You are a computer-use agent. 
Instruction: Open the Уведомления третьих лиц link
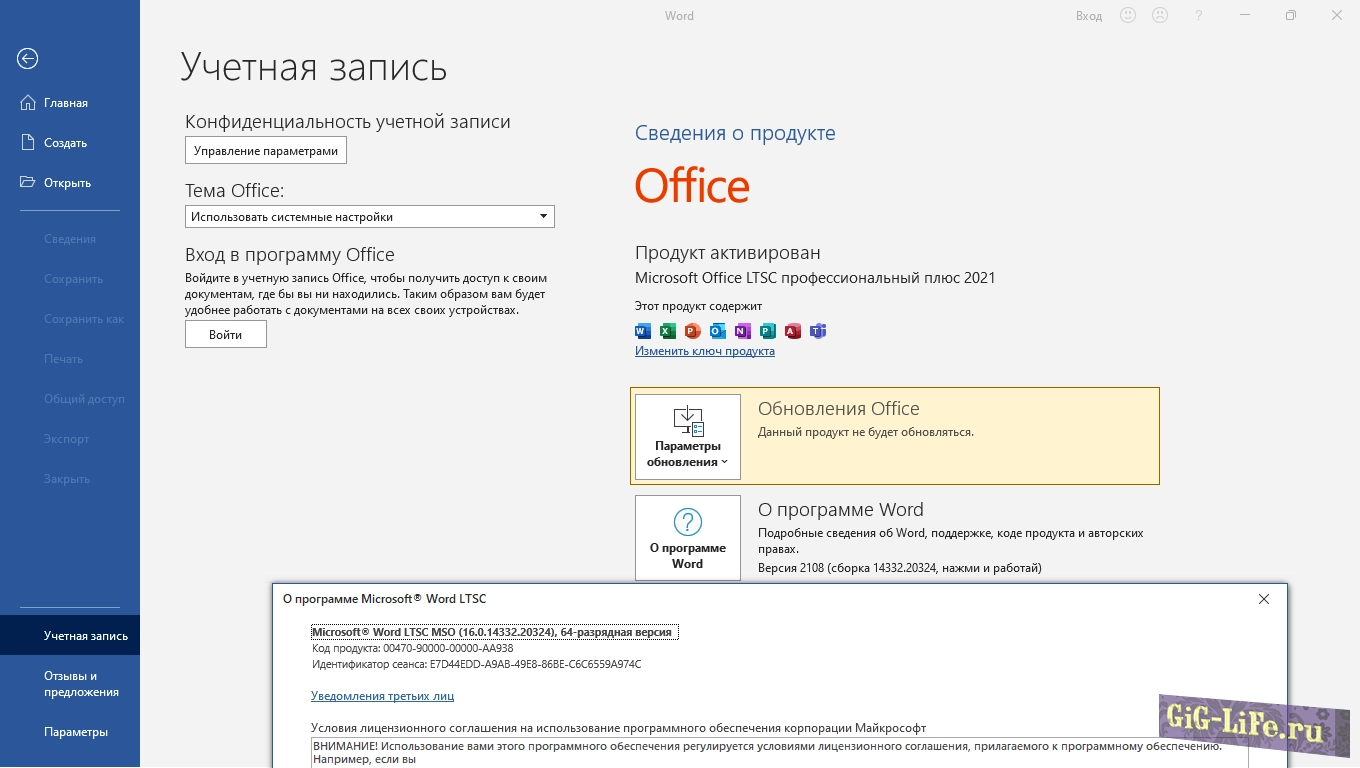tap(382, 696)
